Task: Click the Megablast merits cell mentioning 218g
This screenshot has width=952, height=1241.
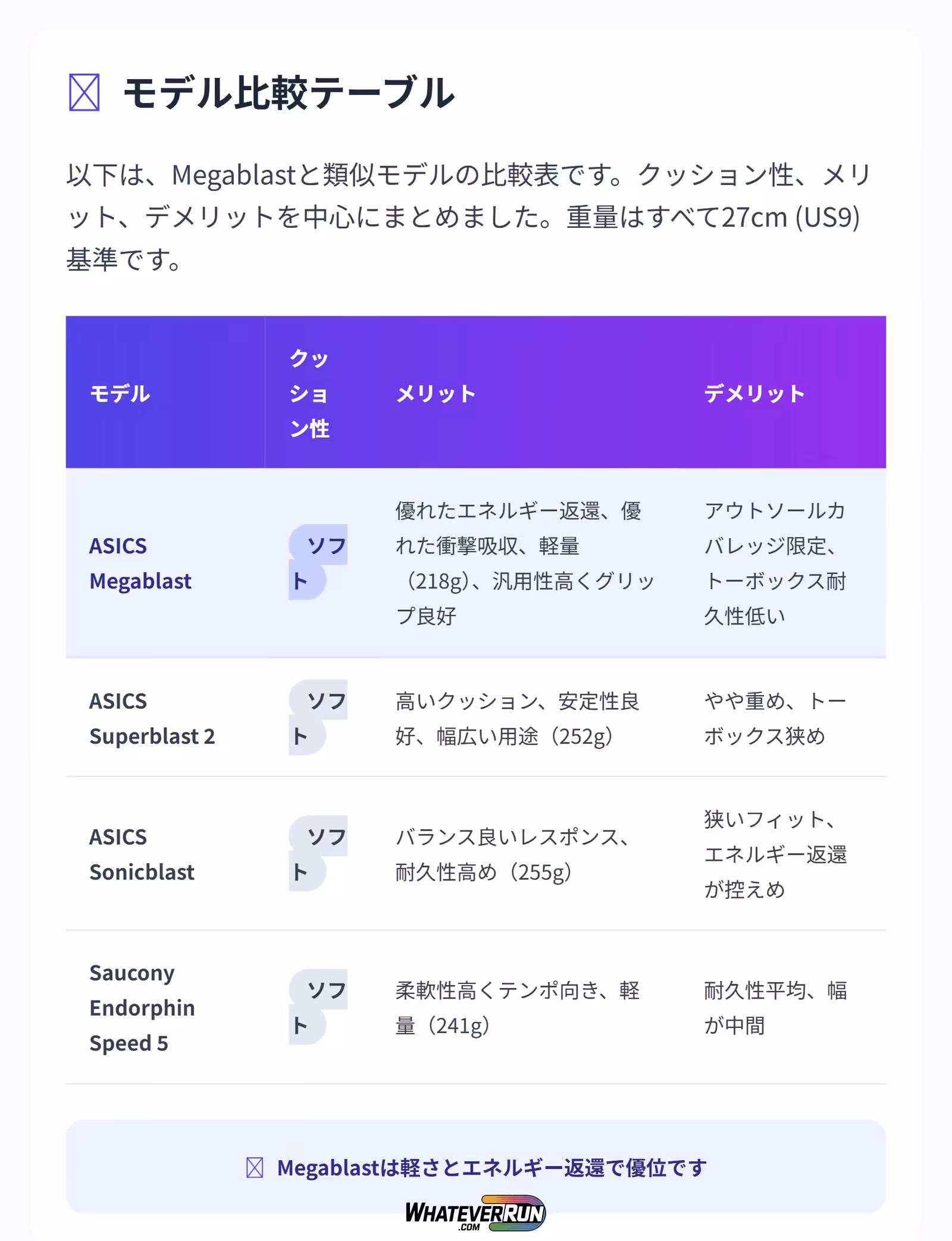Action: (525, 563)
